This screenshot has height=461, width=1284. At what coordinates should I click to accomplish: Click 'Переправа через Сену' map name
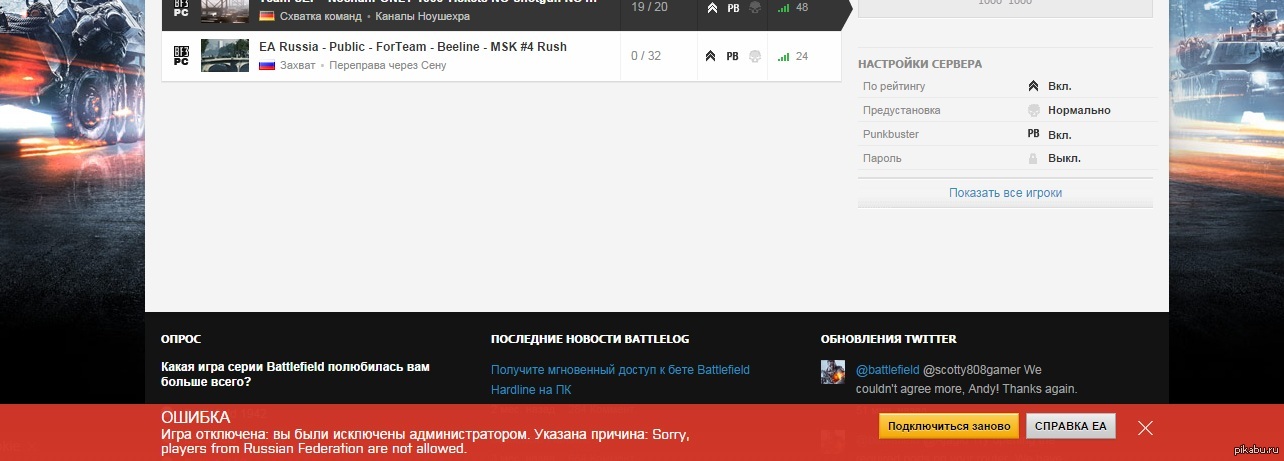[x=387, y=65]
